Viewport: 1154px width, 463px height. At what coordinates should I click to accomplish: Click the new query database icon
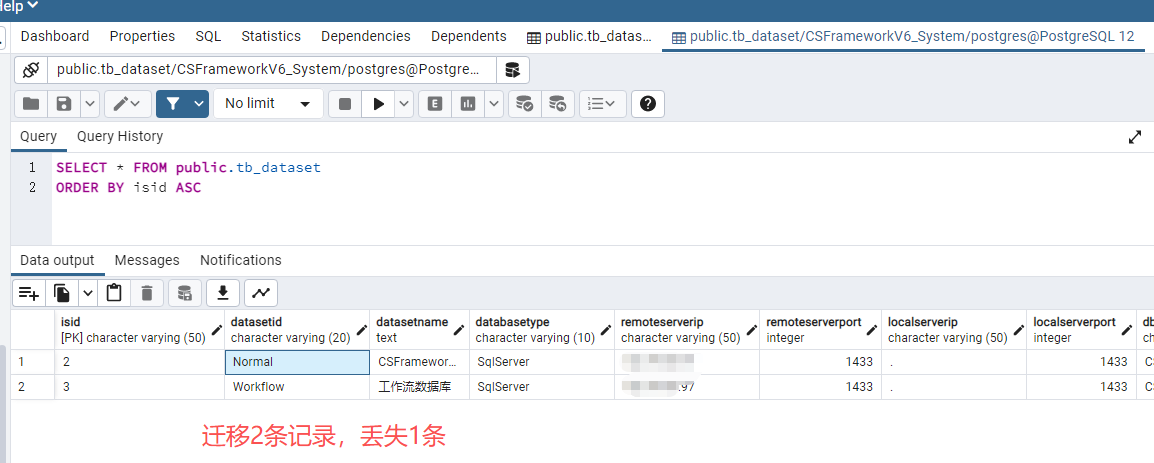pos(513,71)
